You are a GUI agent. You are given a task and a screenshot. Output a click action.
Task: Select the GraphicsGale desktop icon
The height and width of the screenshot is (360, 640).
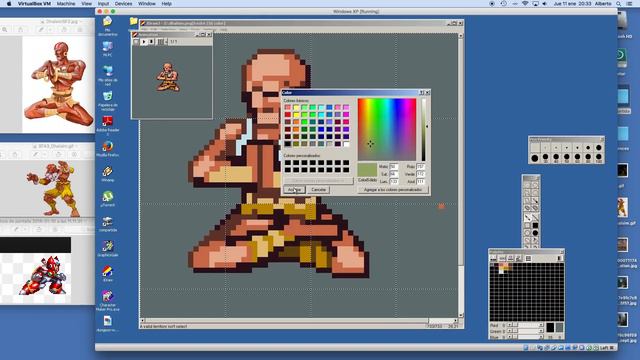point(107,249)
